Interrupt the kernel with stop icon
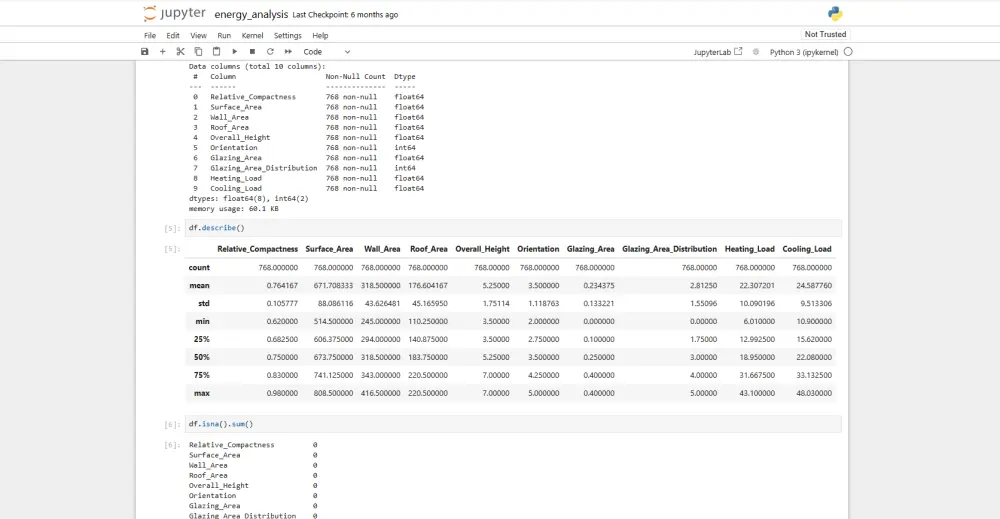Screen dimensions: 1000x519 coord(253,51)
